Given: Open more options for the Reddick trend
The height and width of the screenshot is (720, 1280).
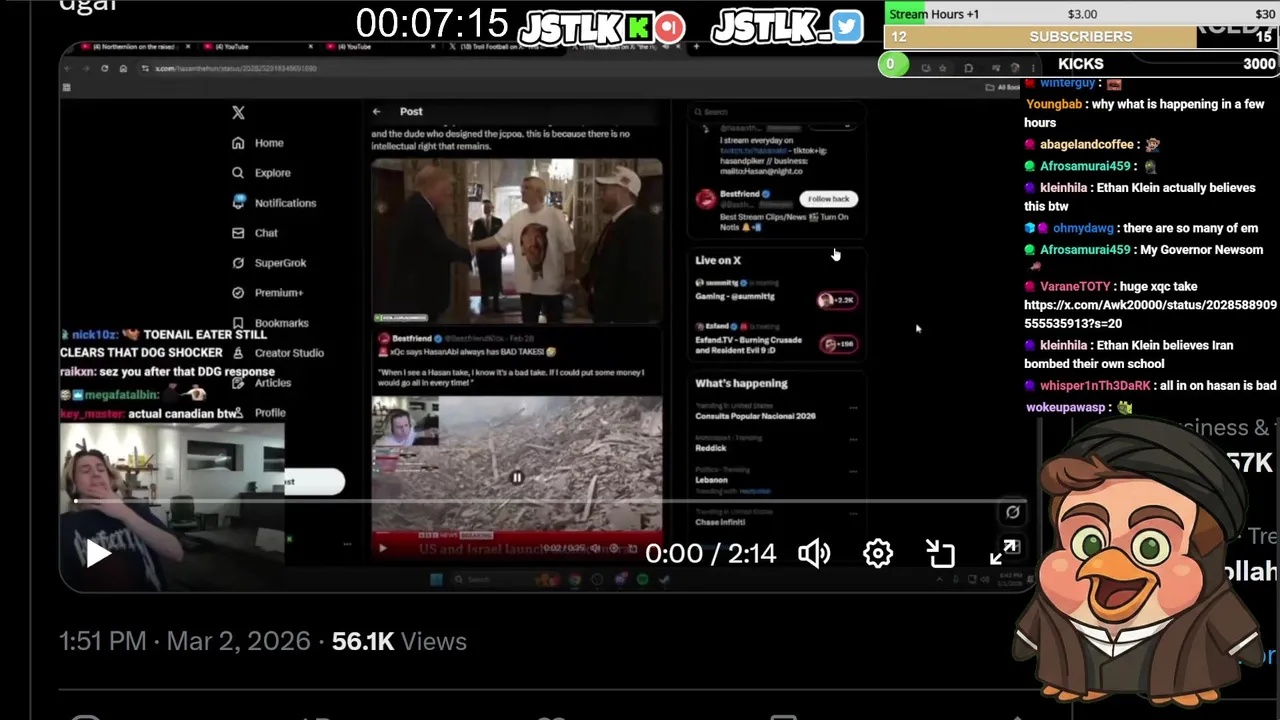Looking at the screenshot, I should (852, 438).
